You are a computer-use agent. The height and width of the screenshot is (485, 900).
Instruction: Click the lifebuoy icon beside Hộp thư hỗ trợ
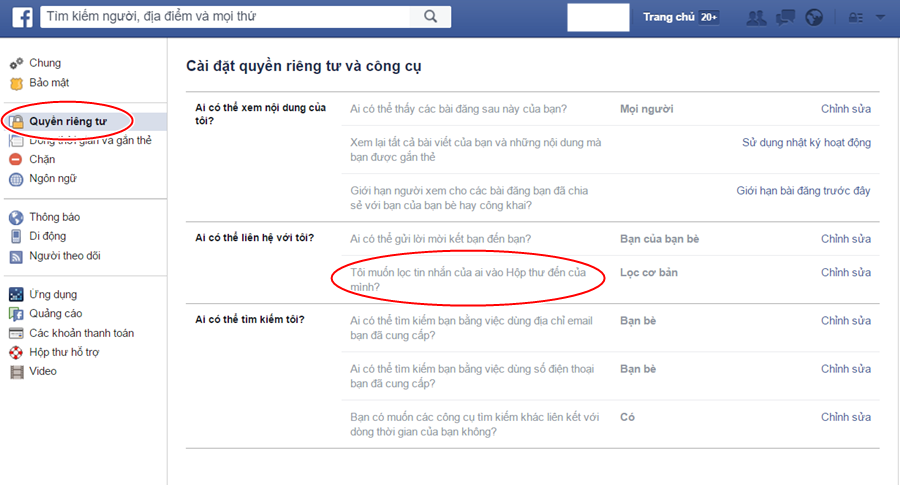click(x=16, y=352)
